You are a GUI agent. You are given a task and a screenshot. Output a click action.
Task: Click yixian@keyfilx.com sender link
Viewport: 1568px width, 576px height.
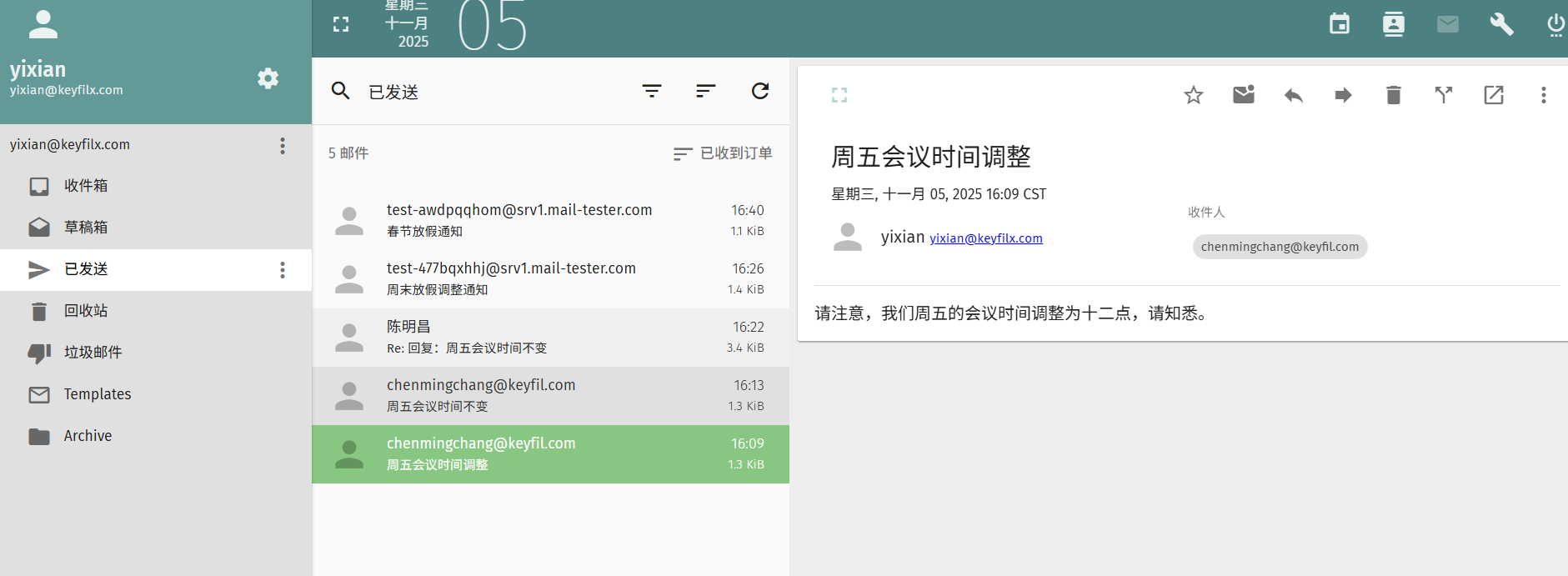985,238
